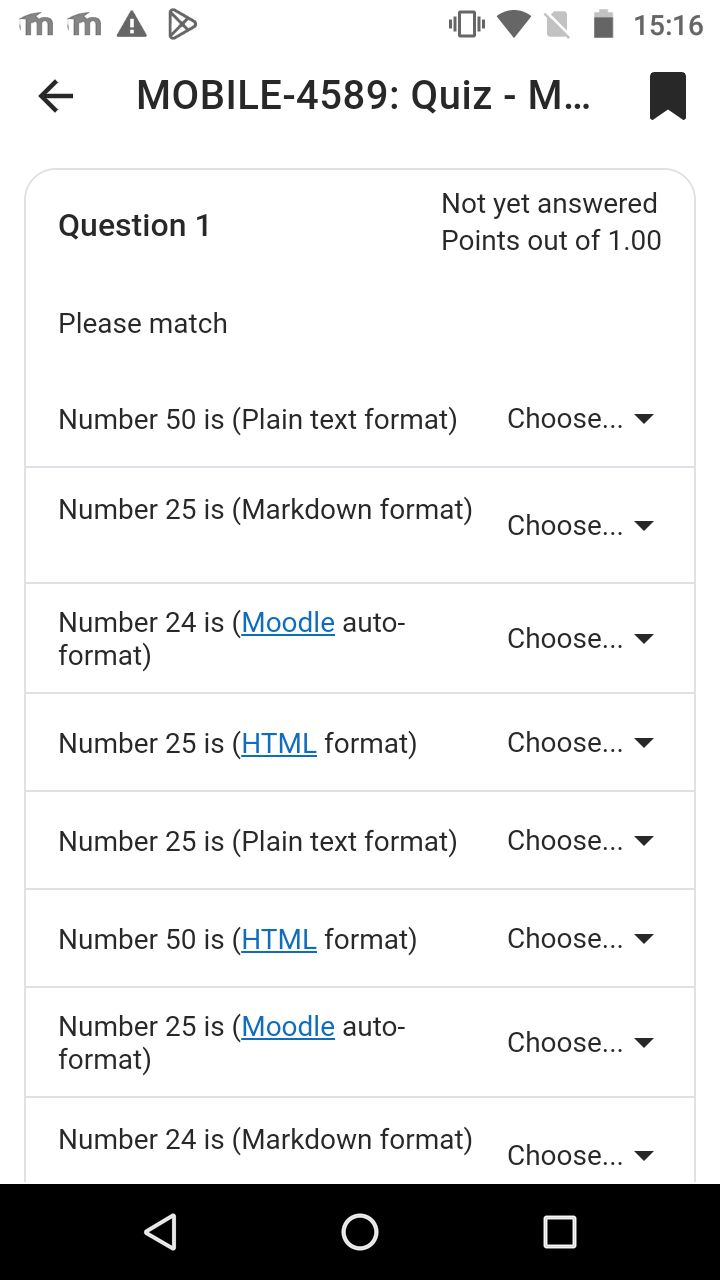Expand Choose for Number 24 Moodle auto-format
Viewport: 720px width, 1280px height.
tap(581, 638)
